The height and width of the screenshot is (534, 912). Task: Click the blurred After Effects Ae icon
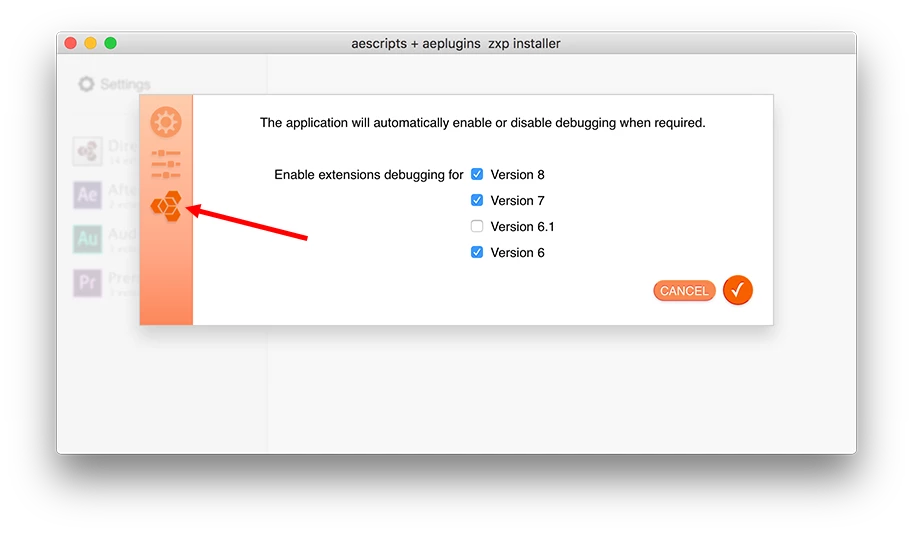[x=87, y=194]
